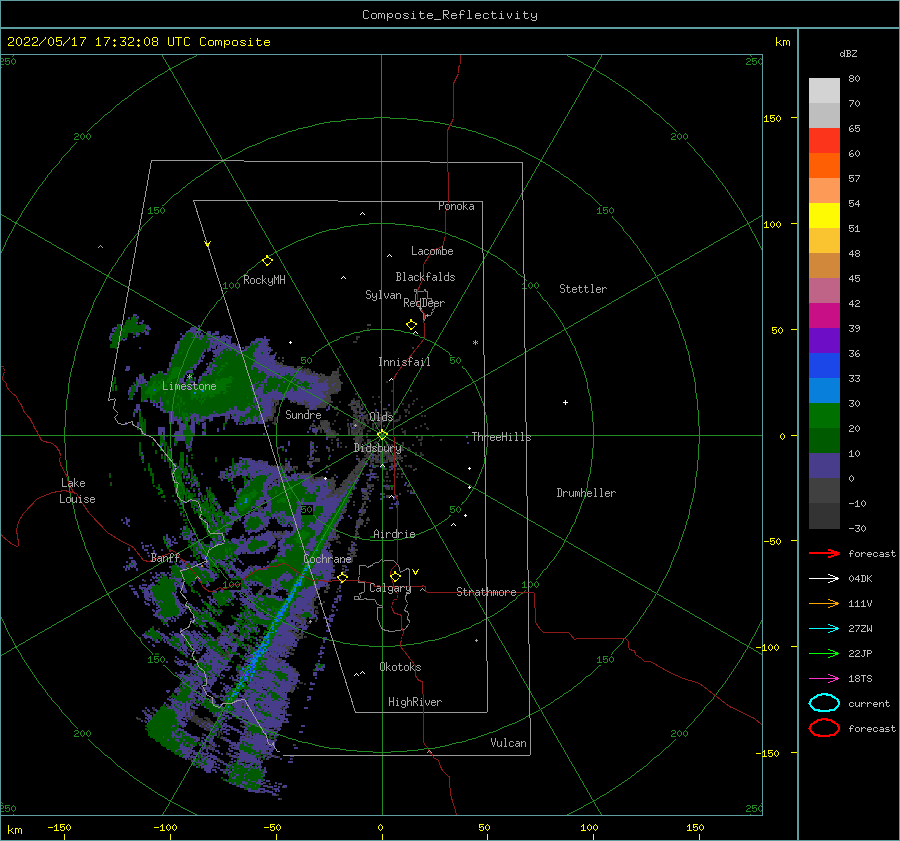Click the Drumheller label

point(586,493)
